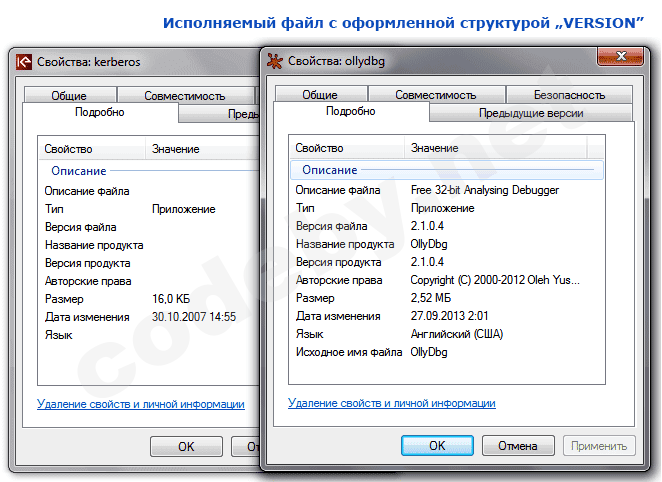Select Подробно tab in ollydbg window
662x482 pixels.
click(351, 111)
